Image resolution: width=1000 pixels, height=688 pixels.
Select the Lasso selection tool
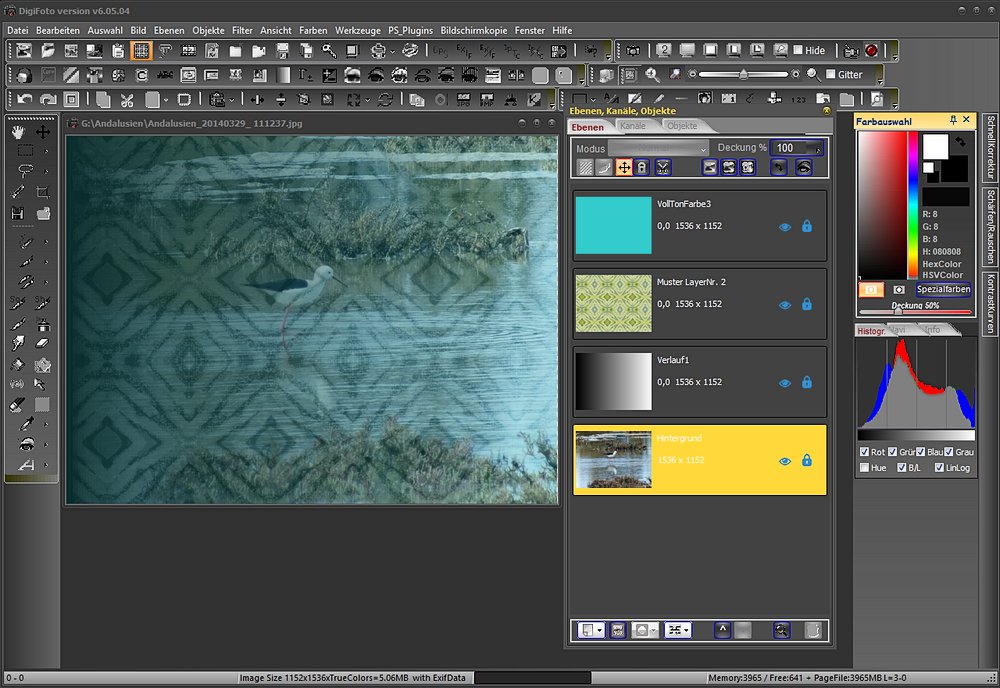point(24,170)
